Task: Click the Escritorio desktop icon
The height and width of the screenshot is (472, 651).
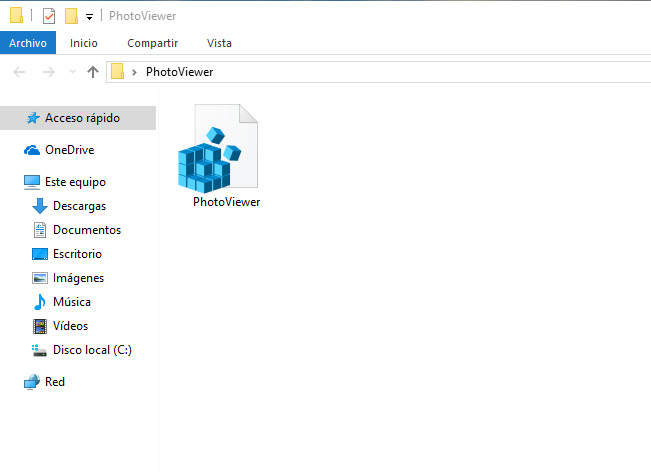Action: [40, 254]
